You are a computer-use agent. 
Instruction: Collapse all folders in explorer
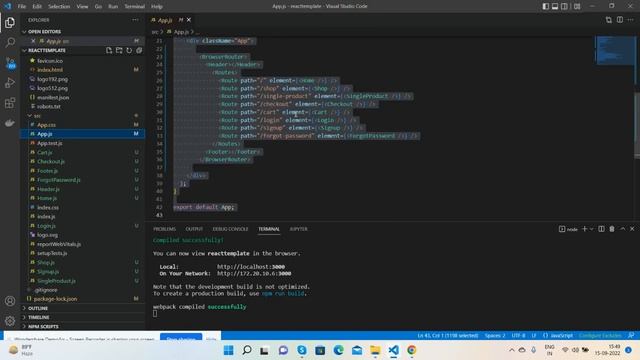tap(139, 50)
